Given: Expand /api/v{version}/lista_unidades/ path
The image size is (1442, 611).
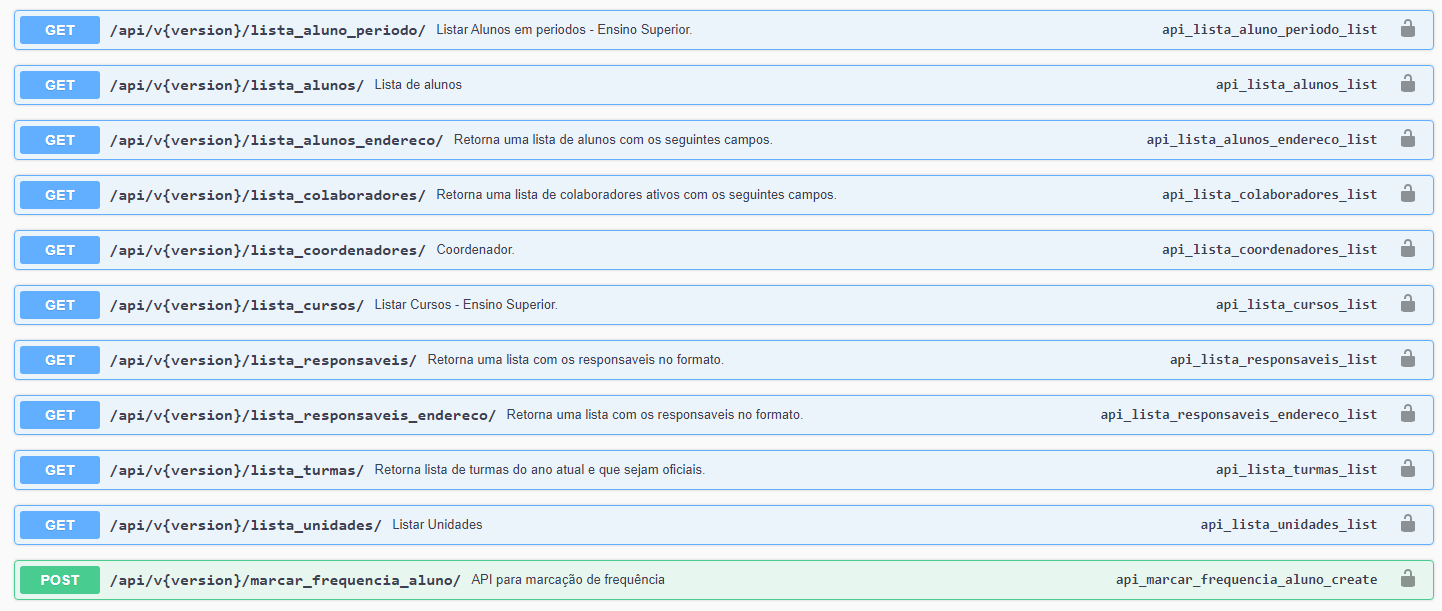Looking at the screenshot, I should (246, 525).
